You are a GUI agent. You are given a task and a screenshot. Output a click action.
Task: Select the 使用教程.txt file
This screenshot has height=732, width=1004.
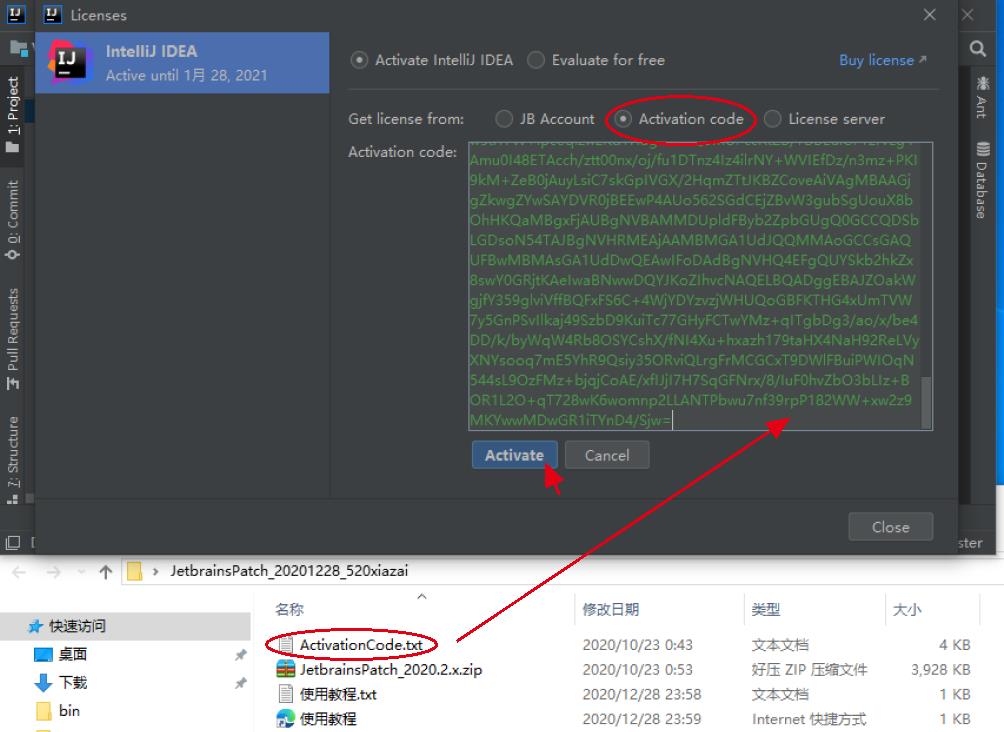tap(338, 694)
